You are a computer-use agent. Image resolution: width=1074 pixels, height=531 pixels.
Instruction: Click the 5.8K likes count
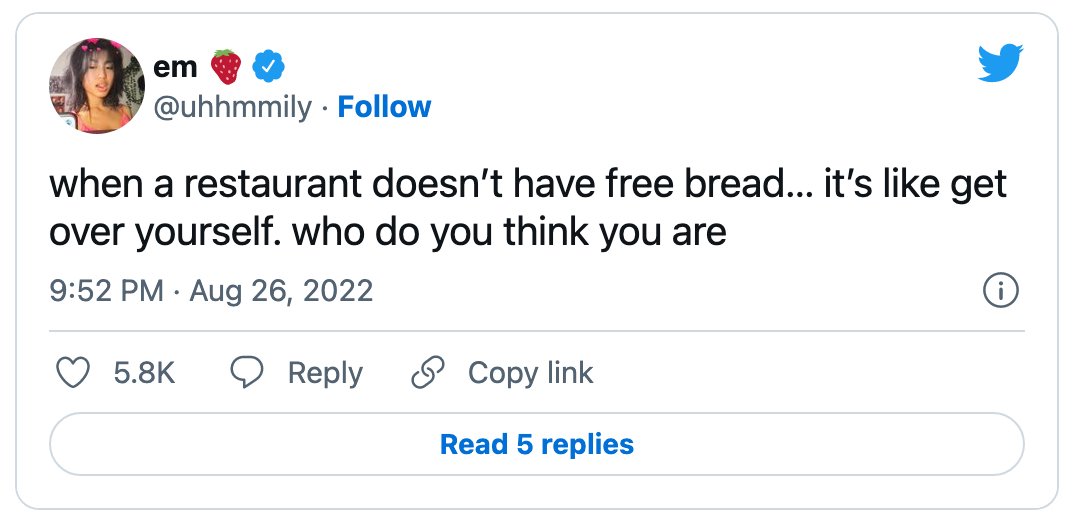145,373
